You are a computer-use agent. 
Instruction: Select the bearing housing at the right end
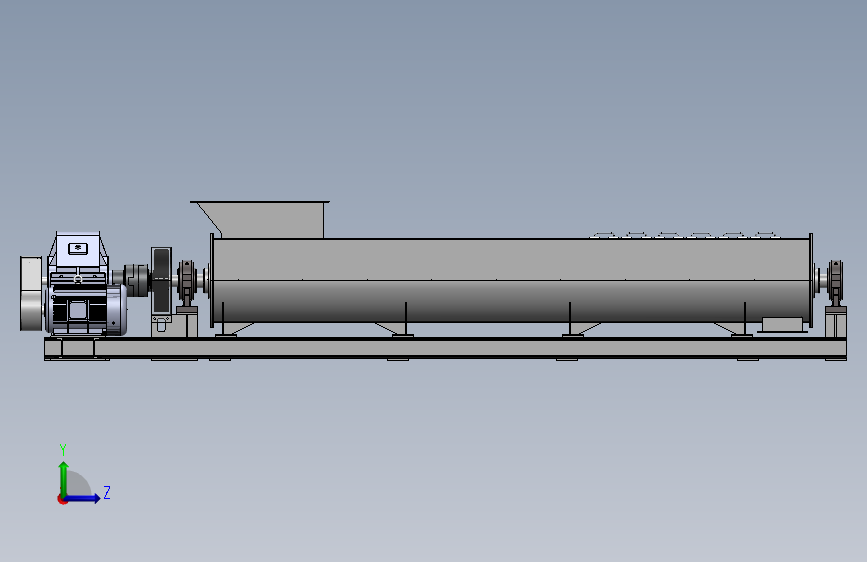[x=835, y=283]
